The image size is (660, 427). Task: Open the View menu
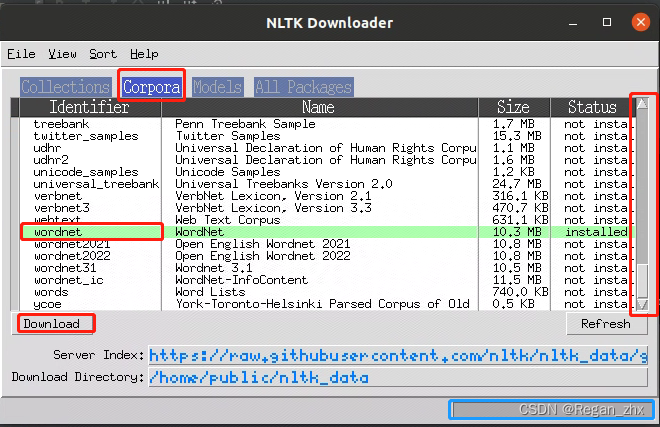[62, 54]
